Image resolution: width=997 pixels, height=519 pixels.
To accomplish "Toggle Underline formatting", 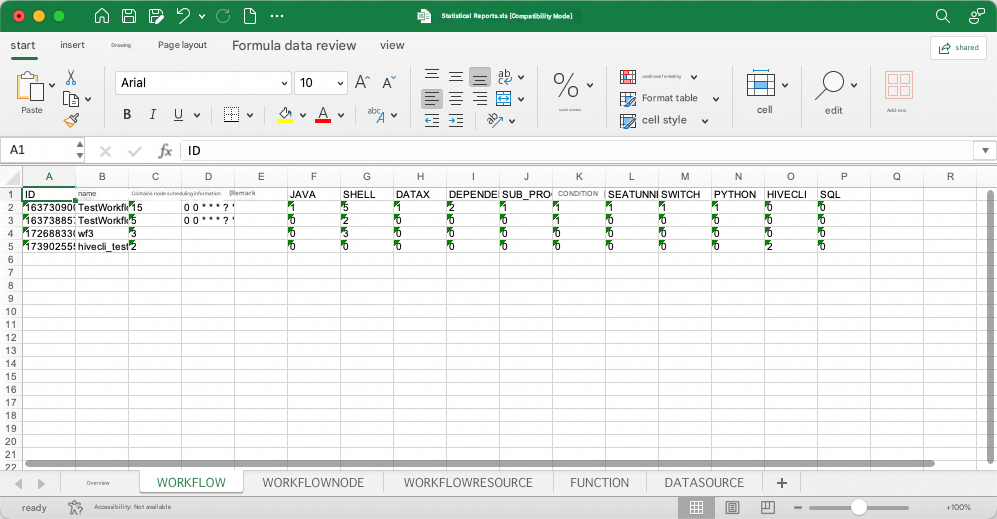I will tap(179, 114).
